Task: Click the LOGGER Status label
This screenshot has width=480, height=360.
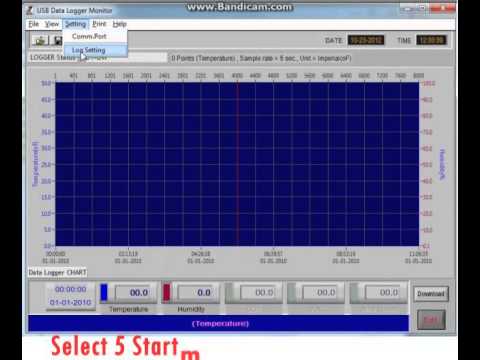Action: pos(52,58)
